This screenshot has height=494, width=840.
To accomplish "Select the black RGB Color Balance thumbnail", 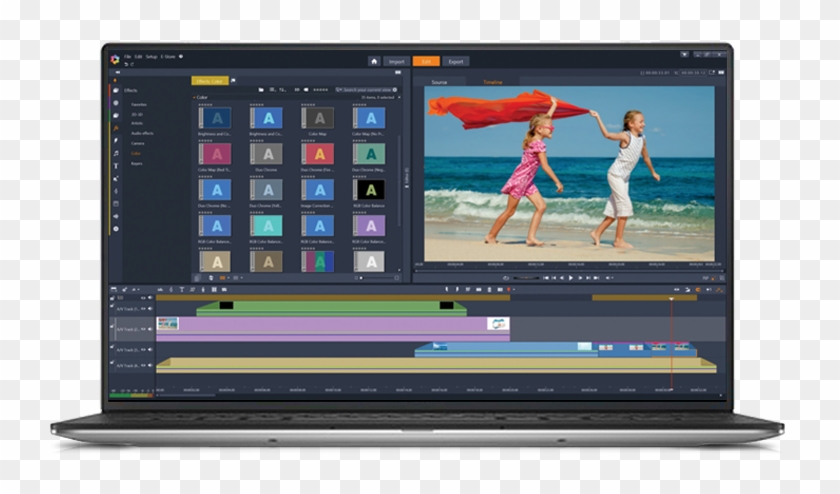I will tap(369, 189).
